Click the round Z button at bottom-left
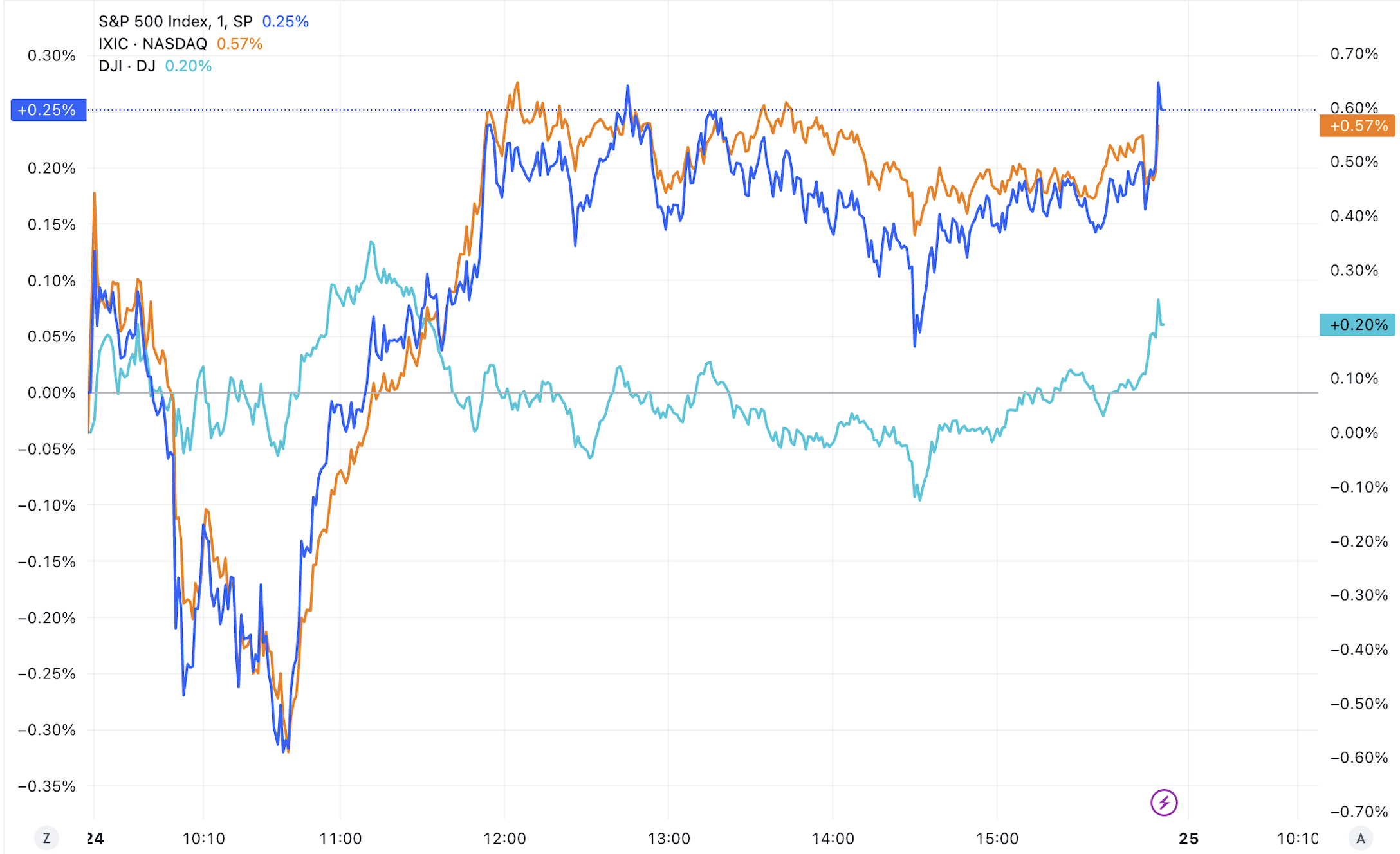1400x854 pixels. point(46,838)
